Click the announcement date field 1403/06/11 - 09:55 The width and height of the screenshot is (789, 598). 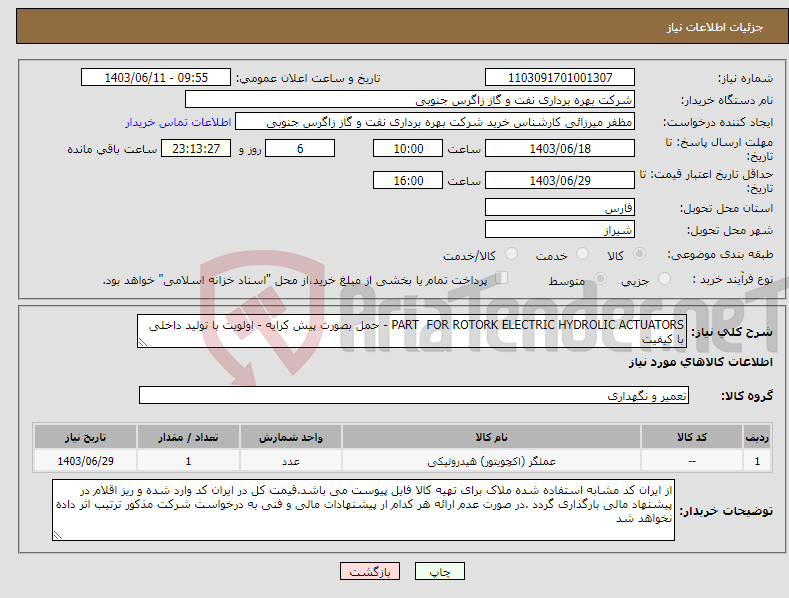156,78
